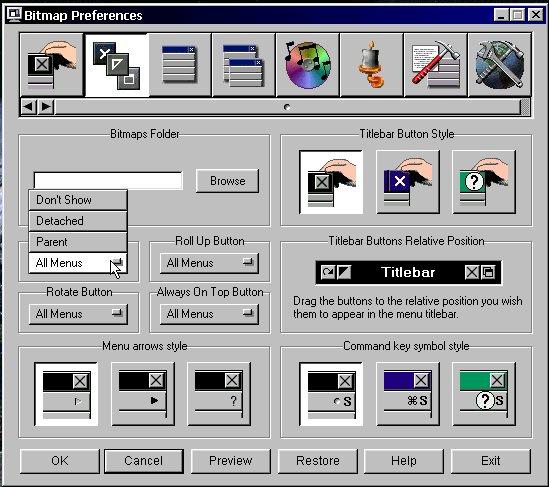The width and height of the screenshot is (549, 487).
Task: Choose blue X titlebar button style
Action: pyautogui.click(x=408, y=182)
